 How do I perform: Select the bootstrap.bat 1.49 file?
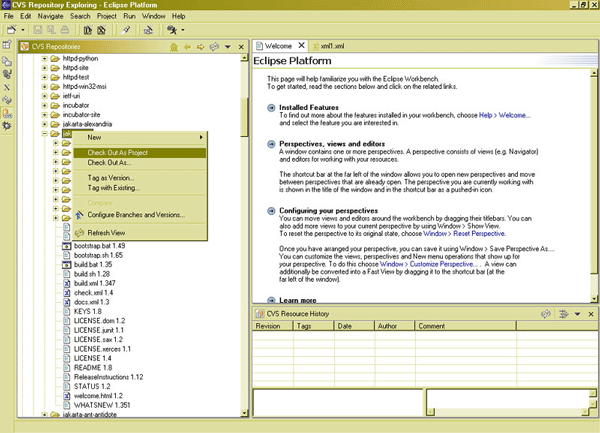(99, 246)
